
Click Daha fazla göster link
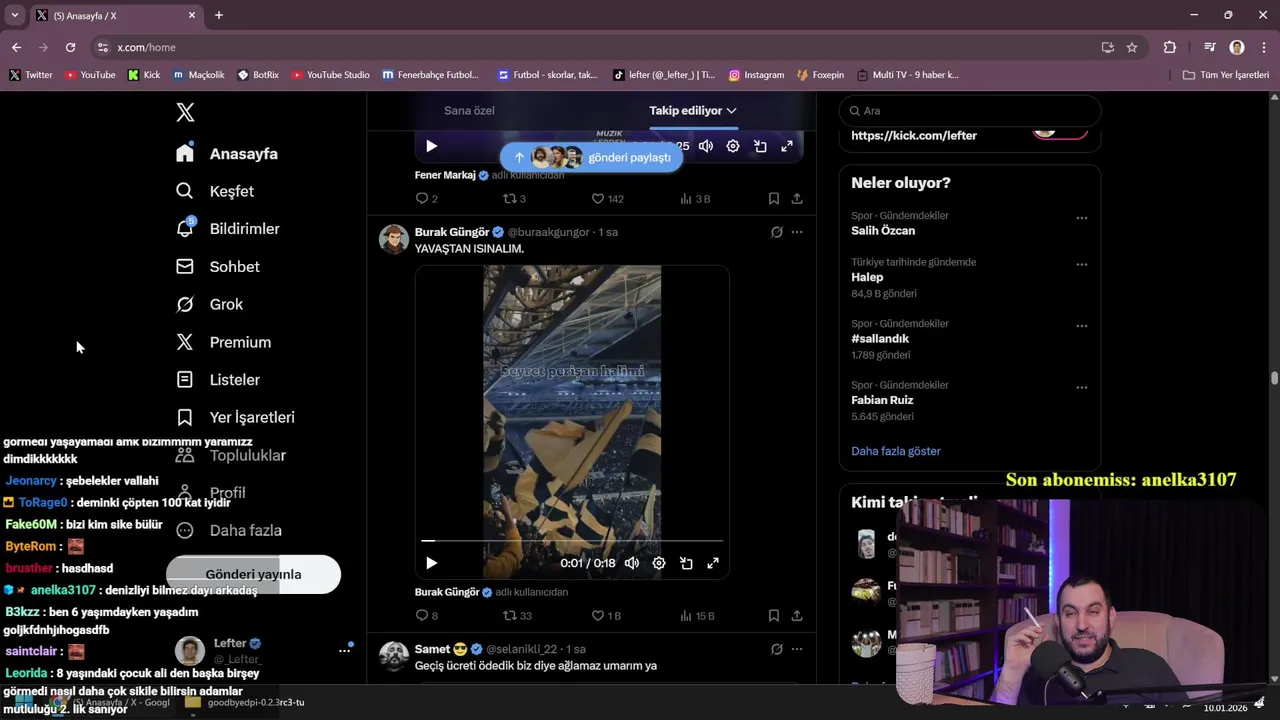pos(896,451)
